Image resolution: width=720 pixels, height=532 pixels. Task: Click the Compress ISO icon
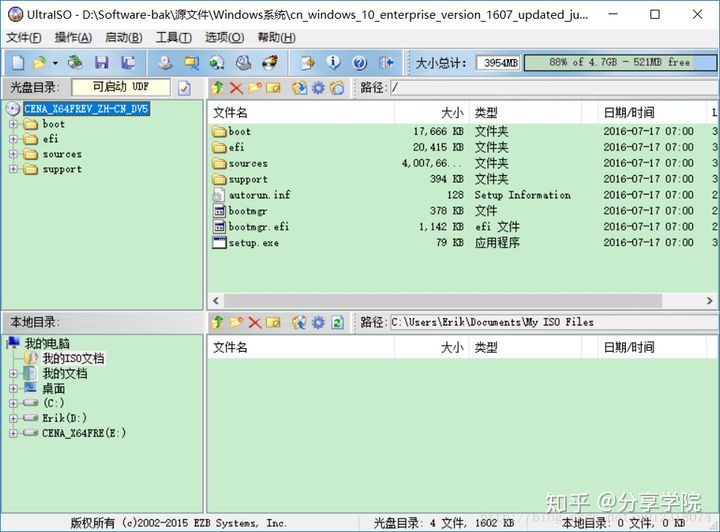point(191,62)
